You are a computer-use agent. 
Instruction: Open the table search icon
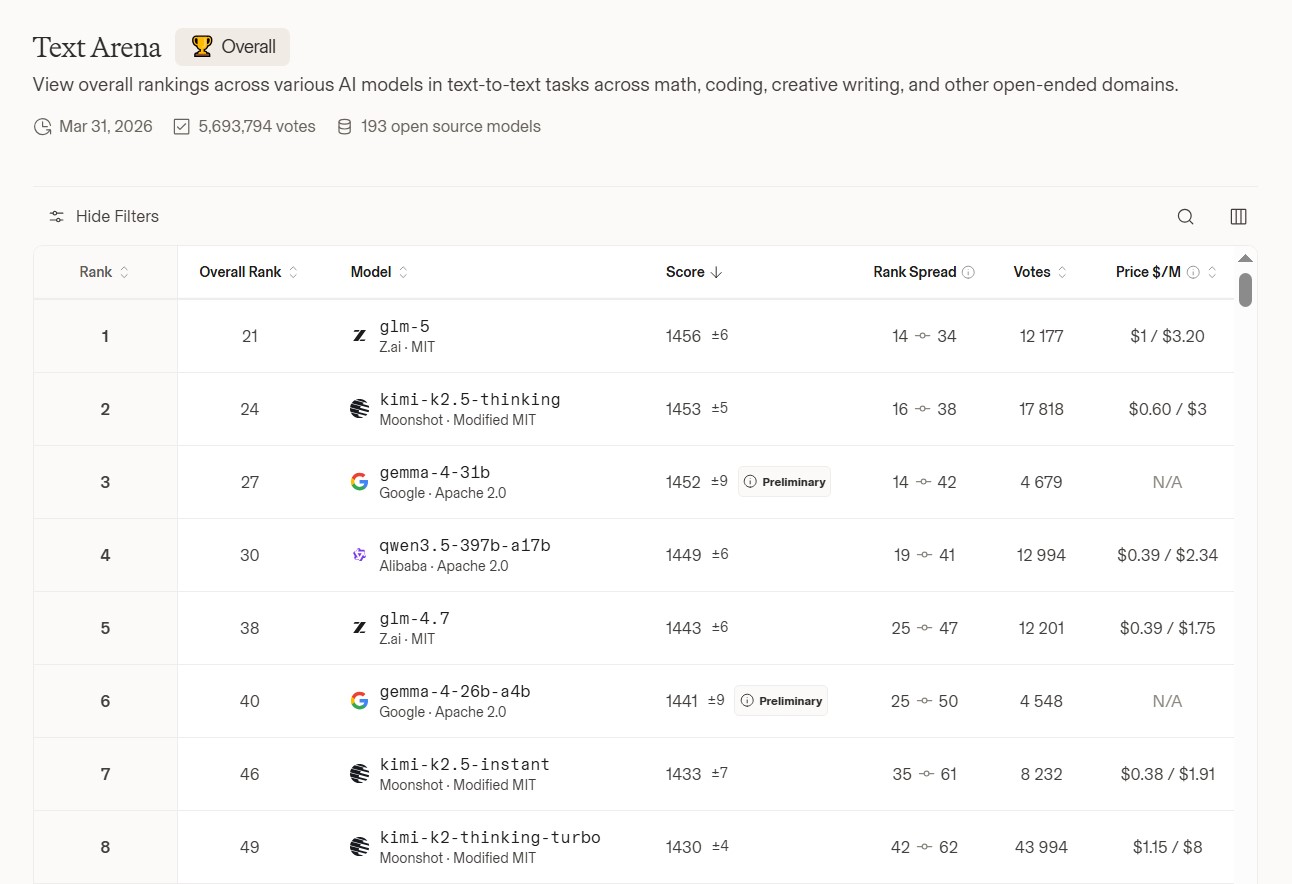point(1185,217)
